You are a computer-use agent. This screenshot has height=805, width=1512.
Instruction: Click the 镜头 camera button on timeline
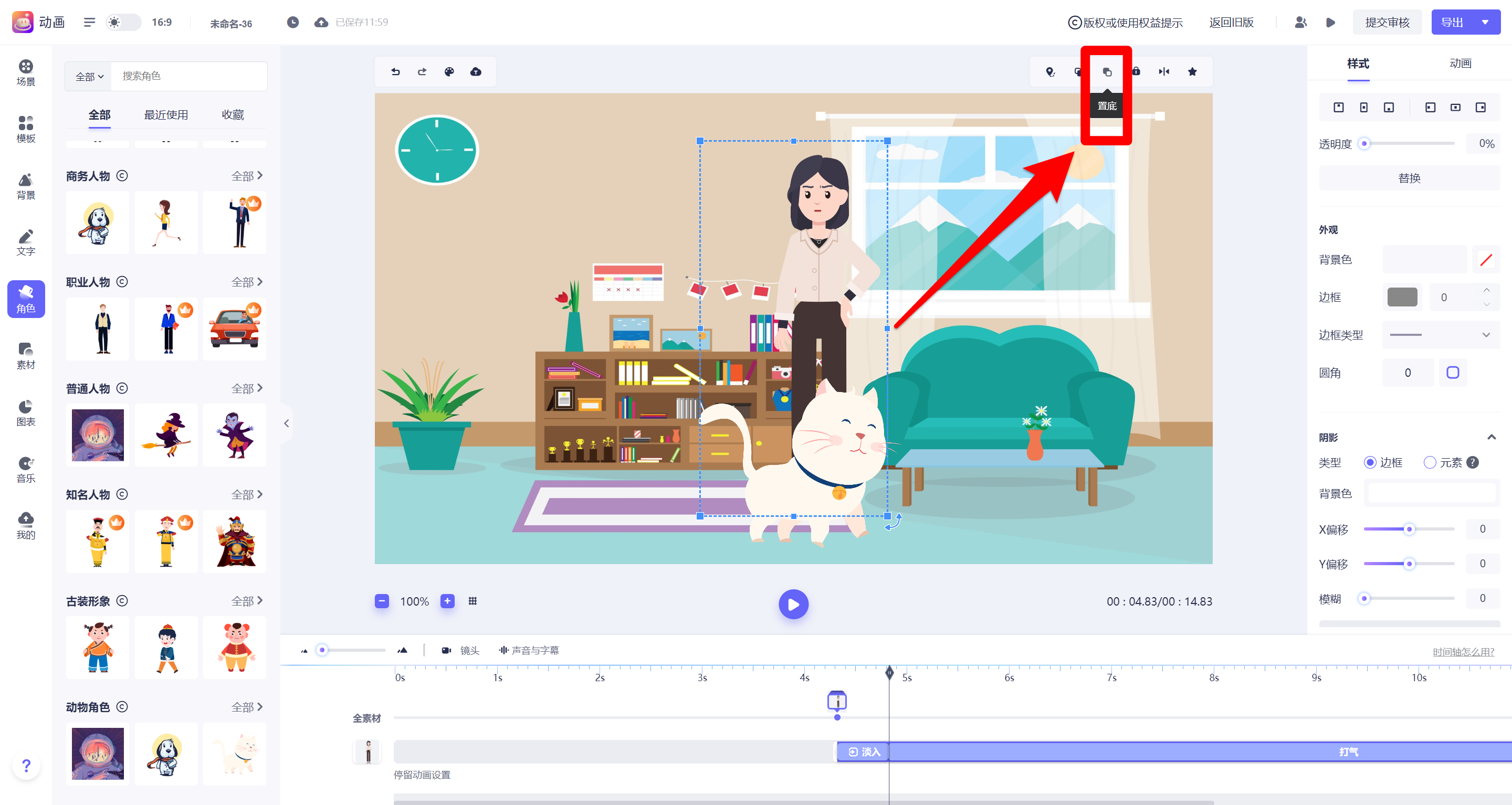tap(461, 650)
